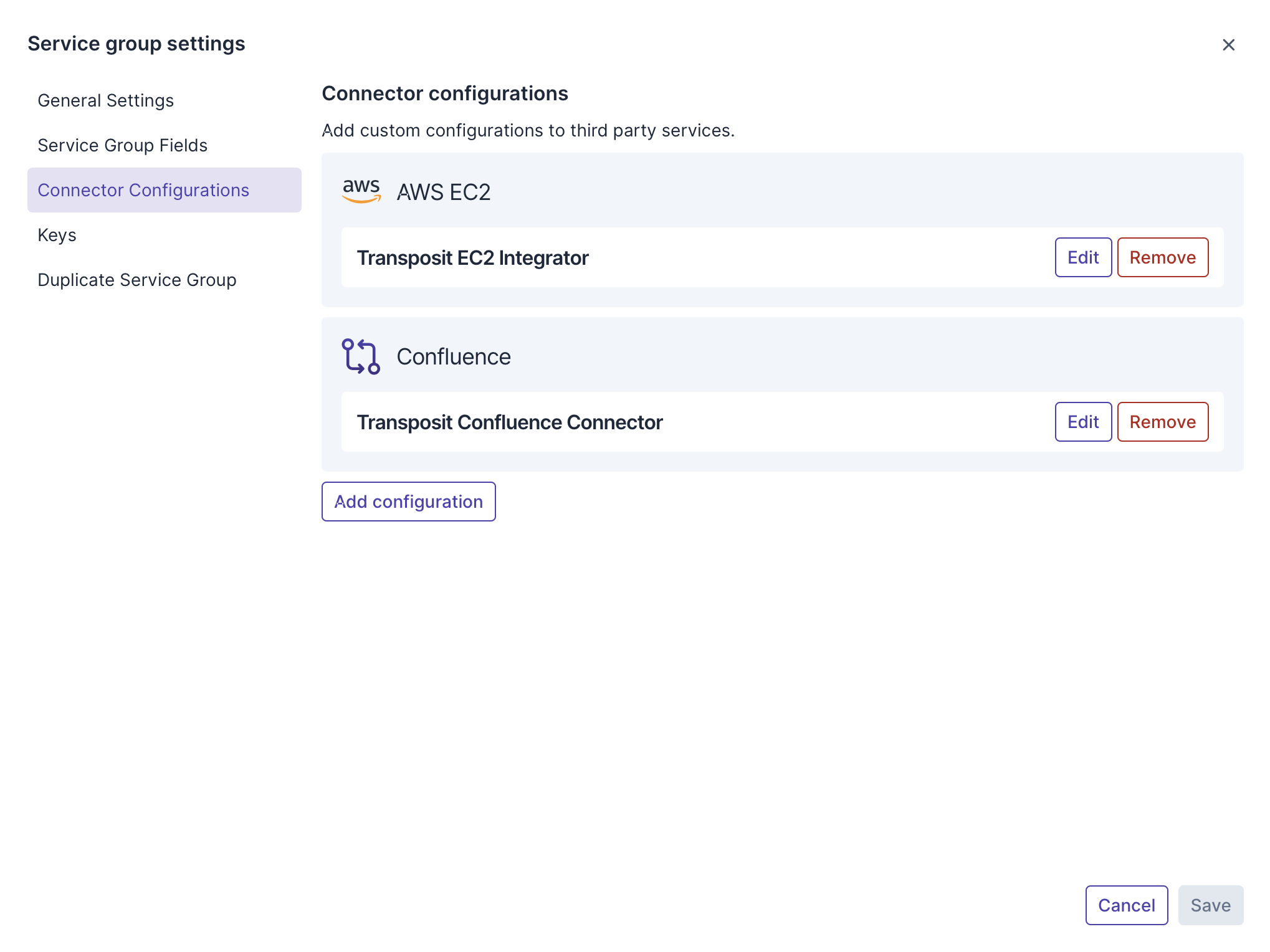Click the Save button

click(1210, 905)
